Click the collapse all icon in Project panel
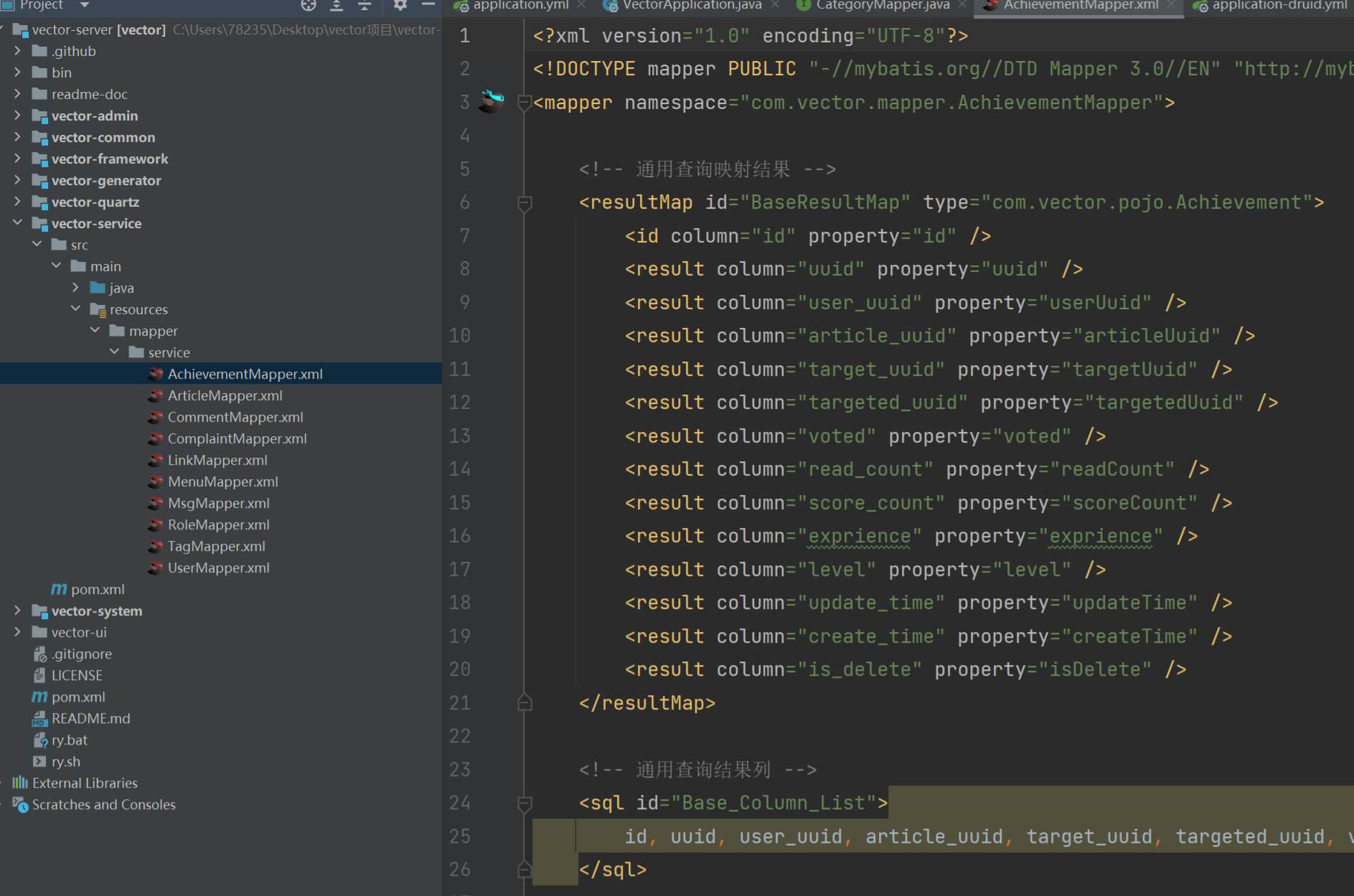The width and height of the screenshot is (1354, 896). pos(365,5)
